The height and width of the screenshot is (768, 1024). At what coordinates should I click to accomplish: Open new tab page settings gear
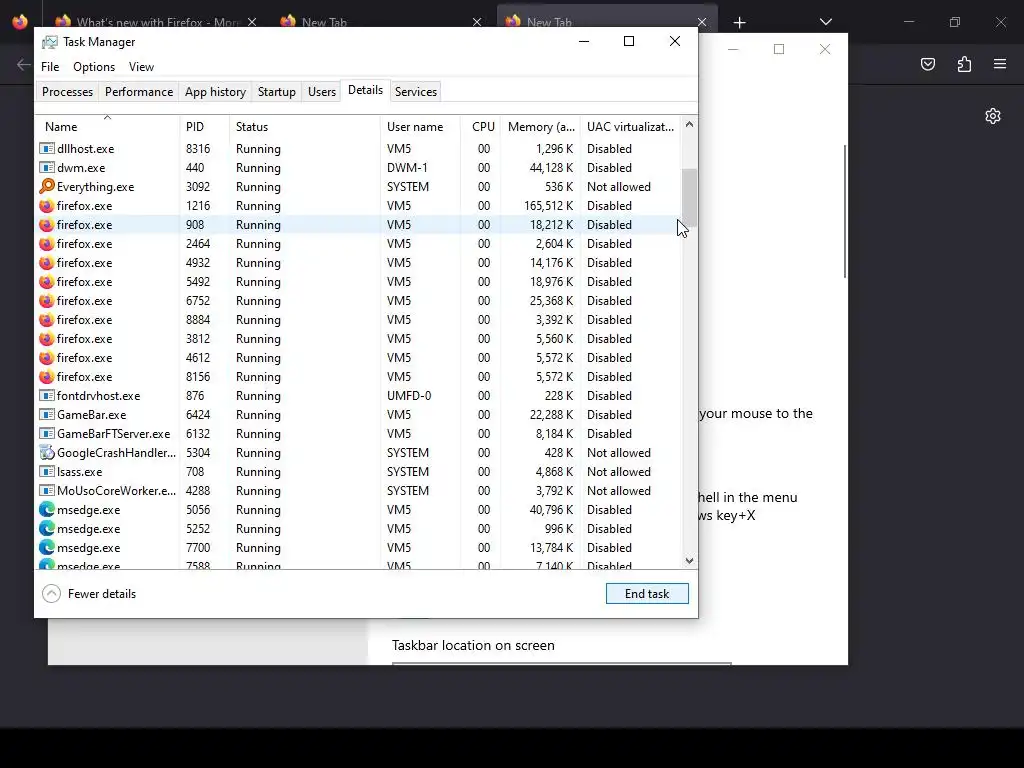pos(993,116)
